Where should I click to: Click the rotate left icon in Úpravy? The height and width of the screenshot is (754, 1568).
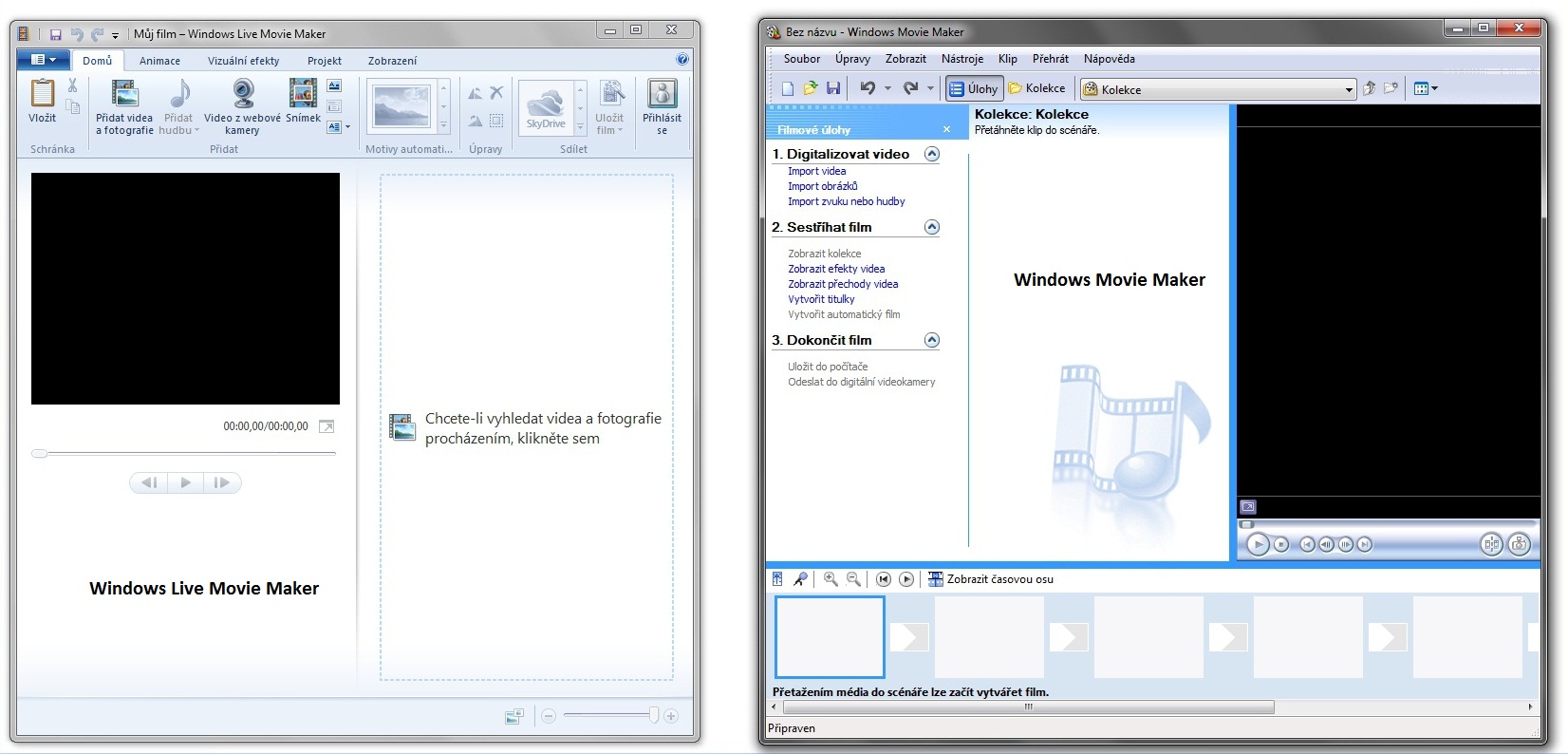[x=475, y=93]
